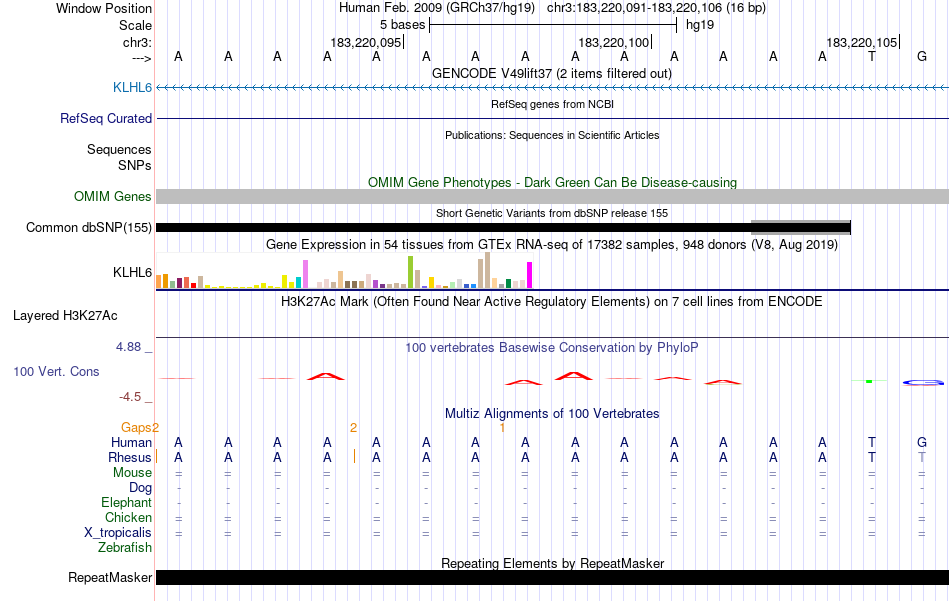Click the Human Feb. 2009 assembly position header
The height and width of the screenshot is (601, 950).
point(552,8)
